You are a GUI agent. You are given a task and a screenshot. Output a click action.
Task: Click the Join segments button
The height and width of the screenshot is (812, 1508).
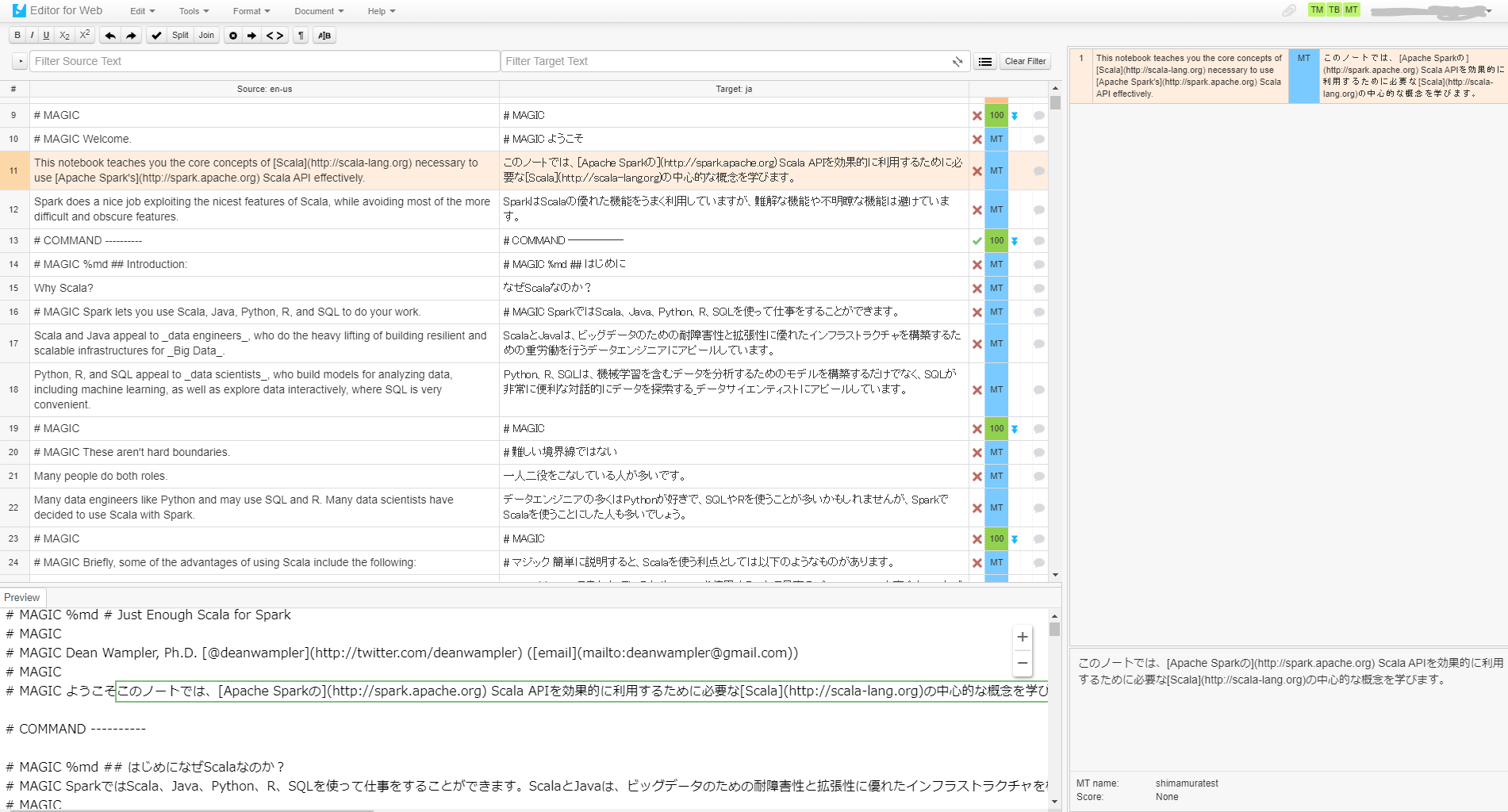coord(206,36)
